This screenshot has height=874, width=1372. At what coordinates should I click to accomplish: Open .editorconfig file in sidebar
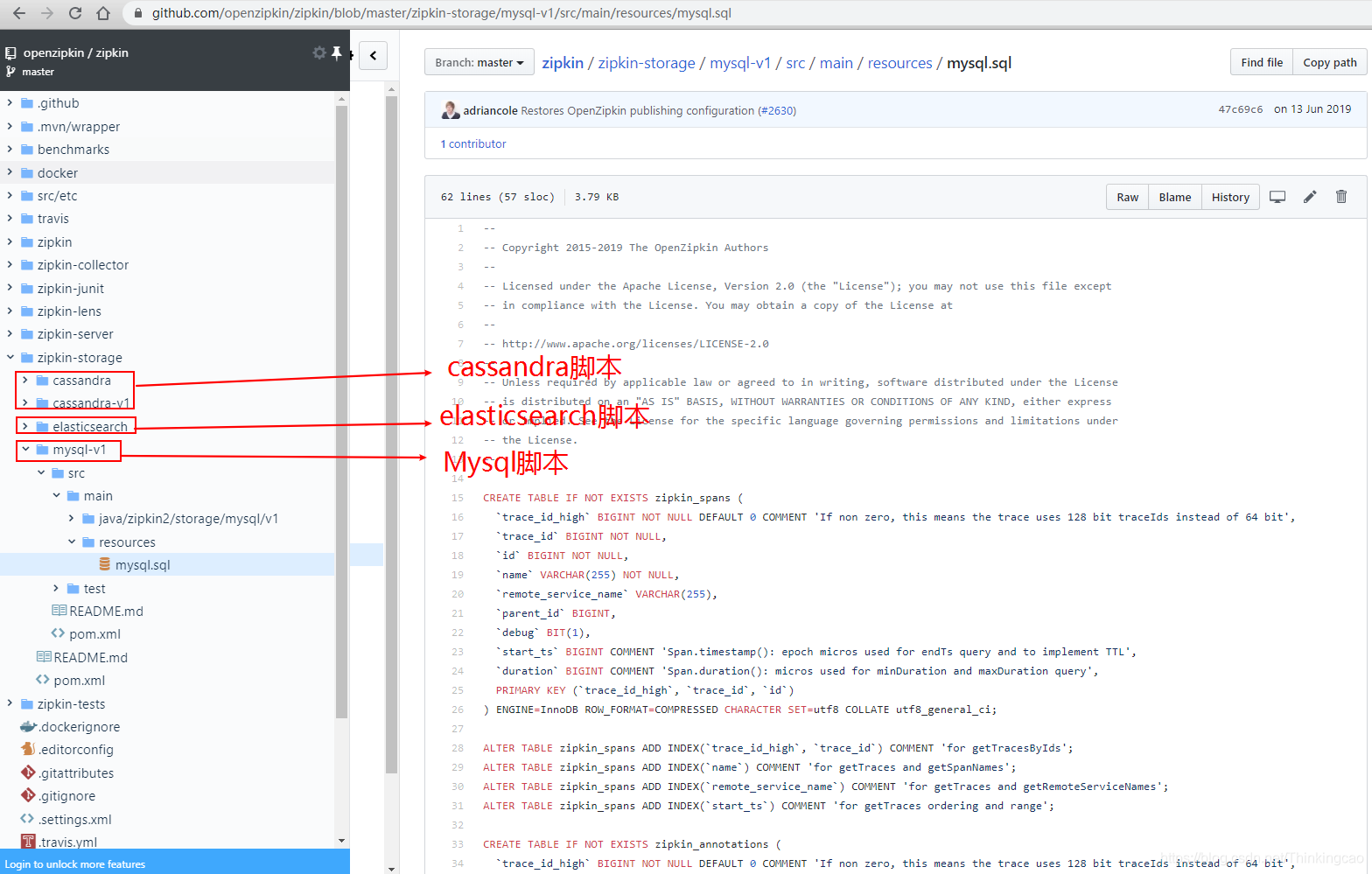click(x=75, y=750)
